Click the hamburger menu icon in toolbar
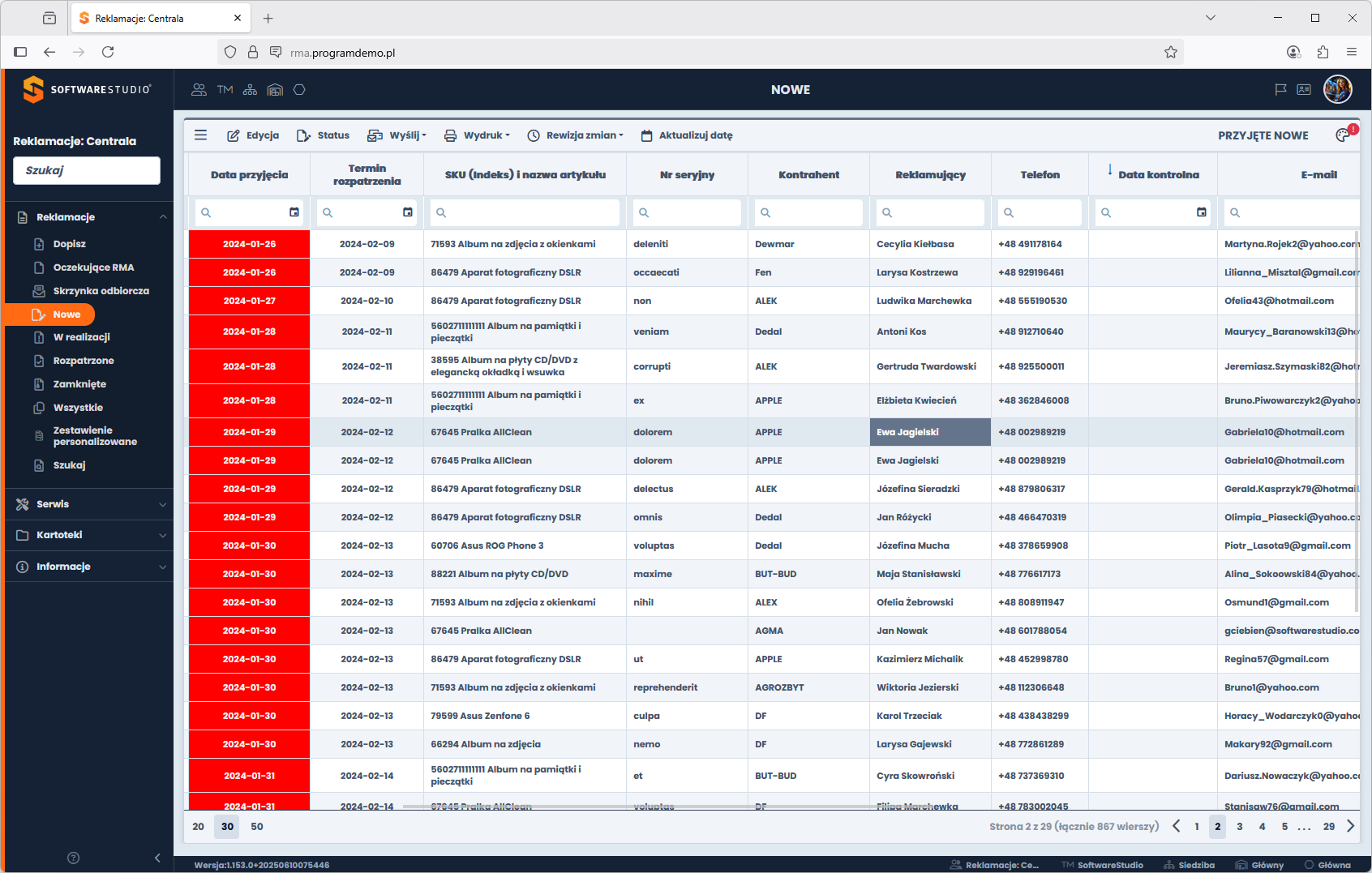The width and height of the screenshot is (1372, 873). click(x=201, y=135)
